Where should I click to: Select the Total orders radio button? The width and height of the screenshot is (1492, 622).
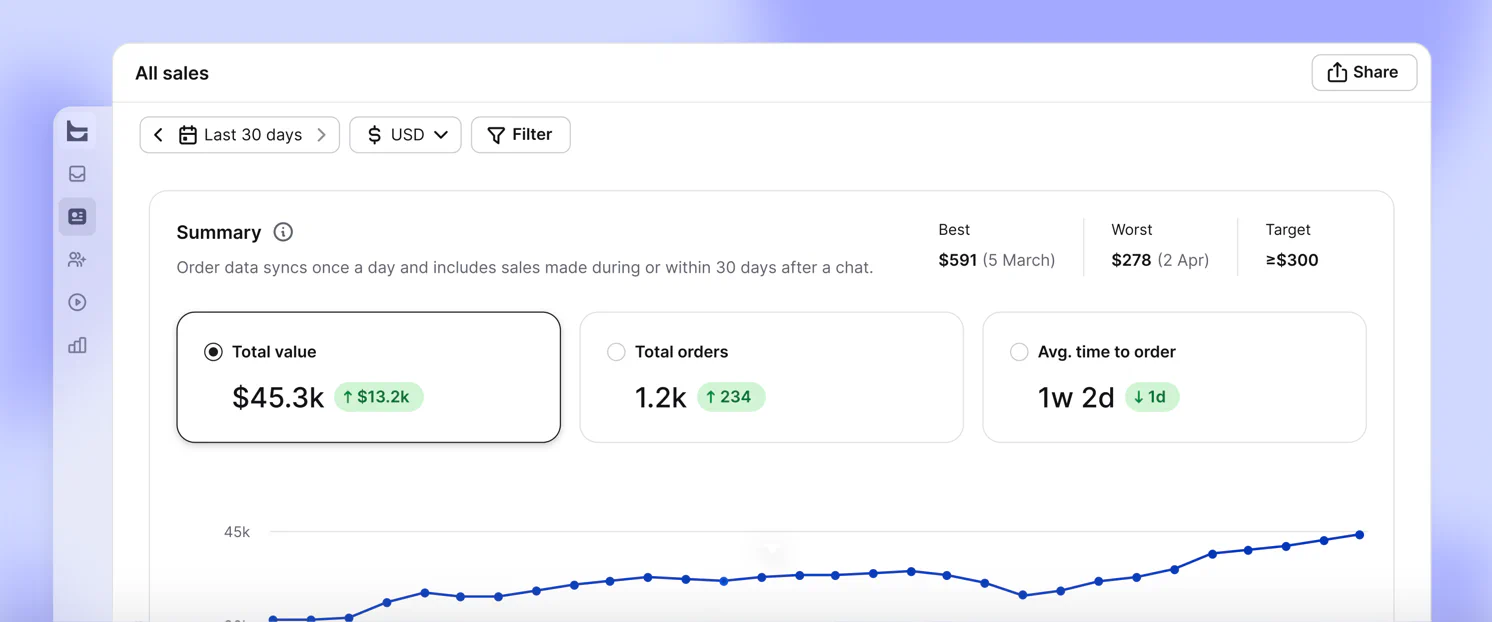[616, 352]
